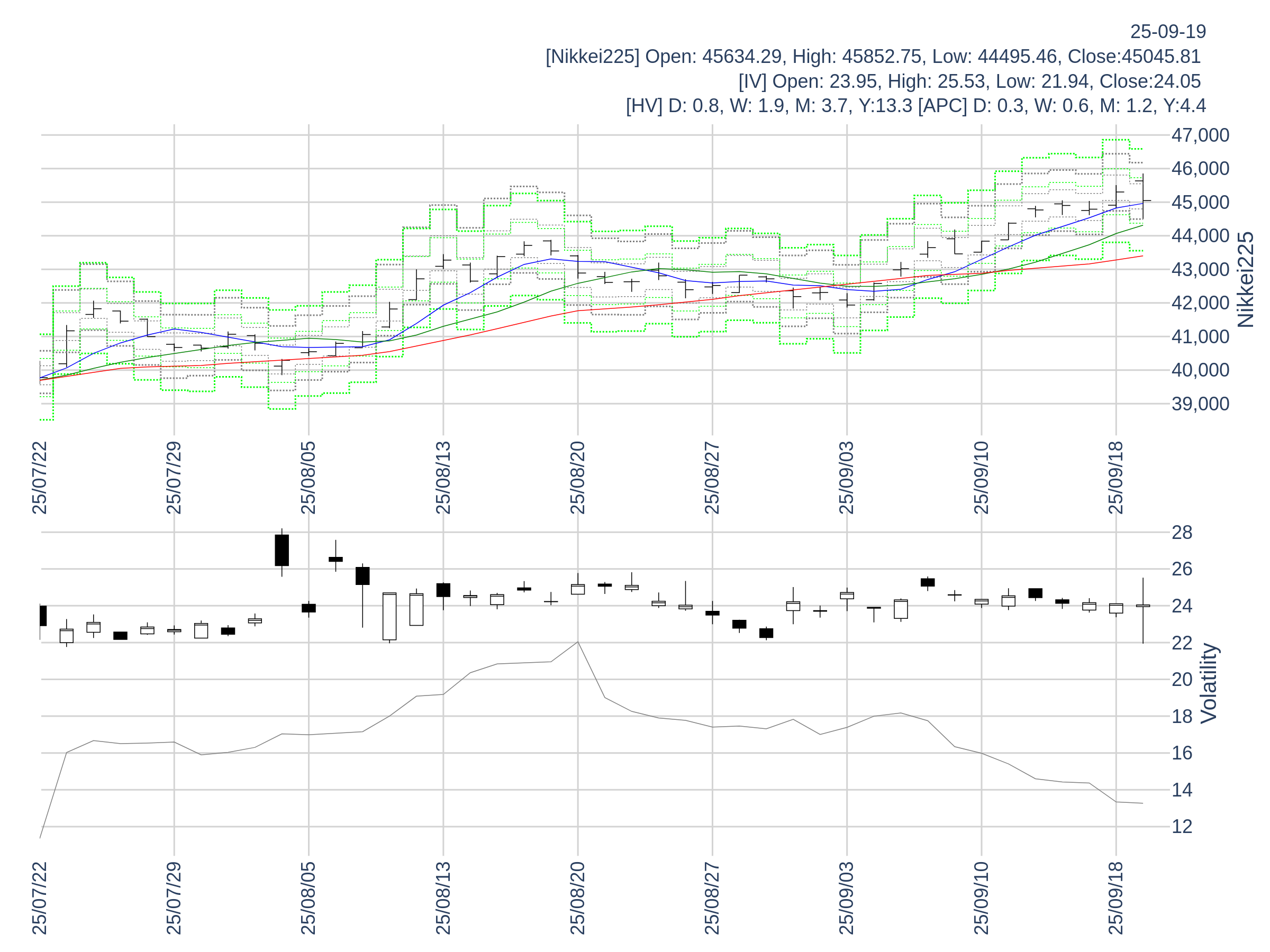
Task: Click the vertical Nikkei225 axis title
Action: point(1246,279)
